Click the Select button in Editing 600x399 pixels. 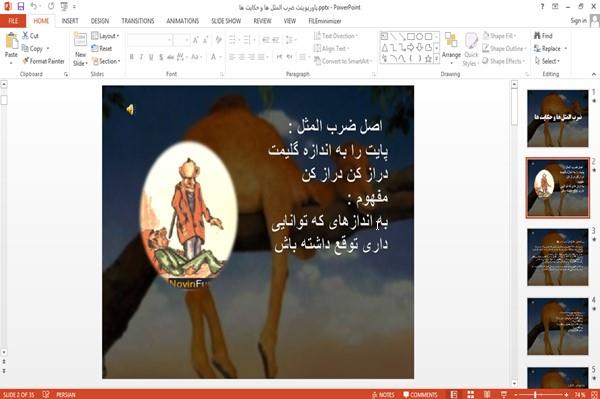point(547,61)
